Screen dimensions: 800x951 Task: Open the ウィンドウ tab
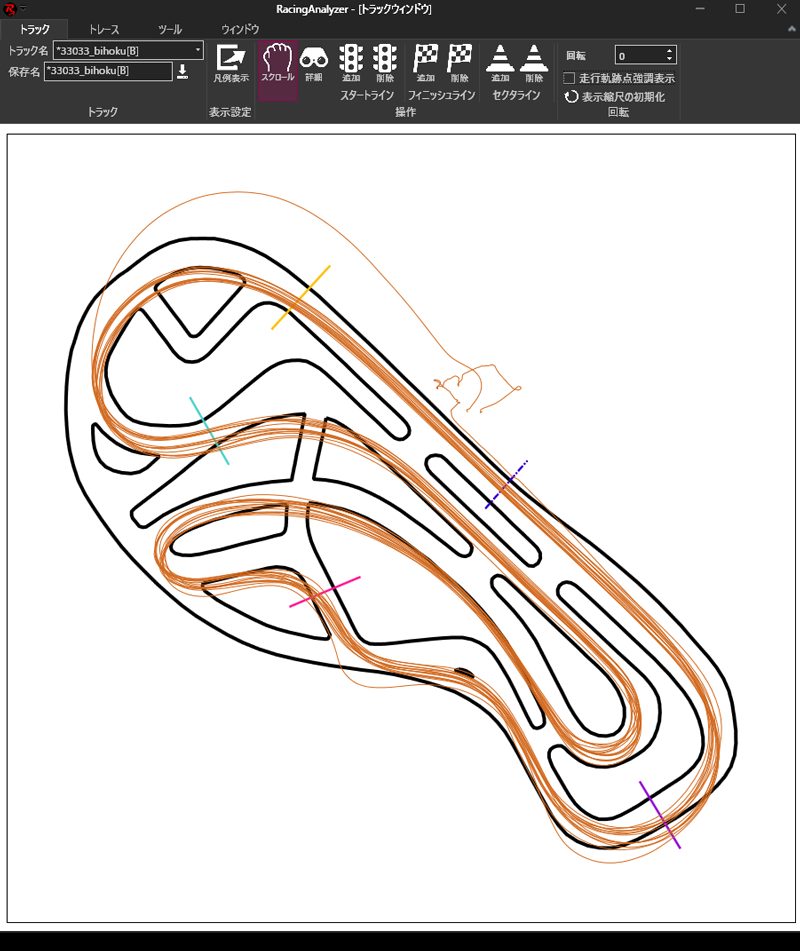click(239, 29)
